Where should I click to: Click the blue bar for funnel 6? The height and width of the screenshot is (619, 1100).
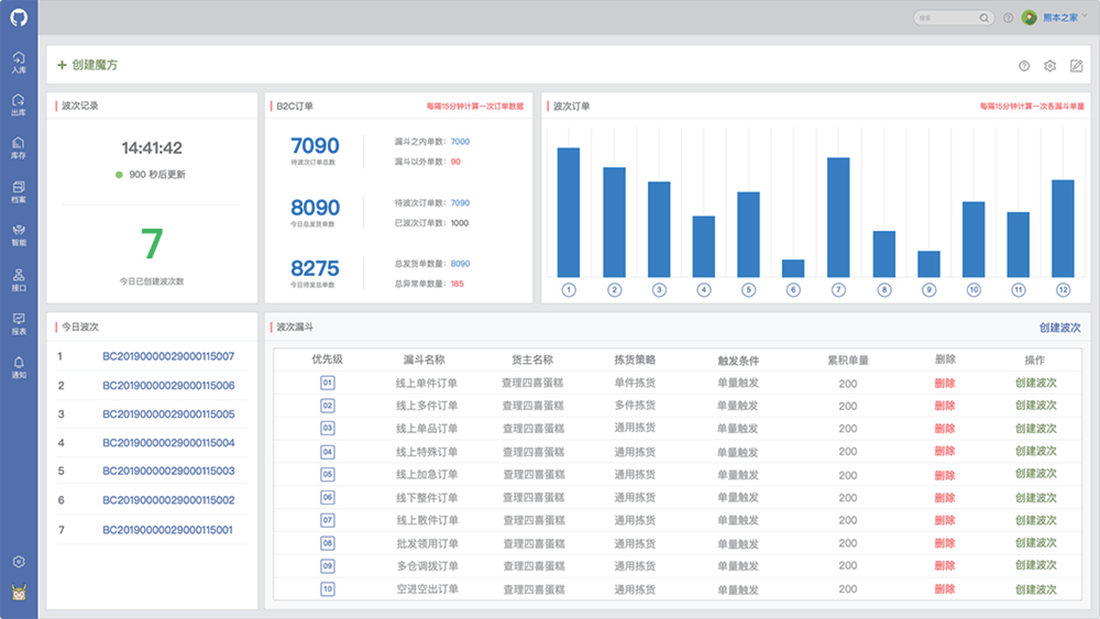(793, 268)
